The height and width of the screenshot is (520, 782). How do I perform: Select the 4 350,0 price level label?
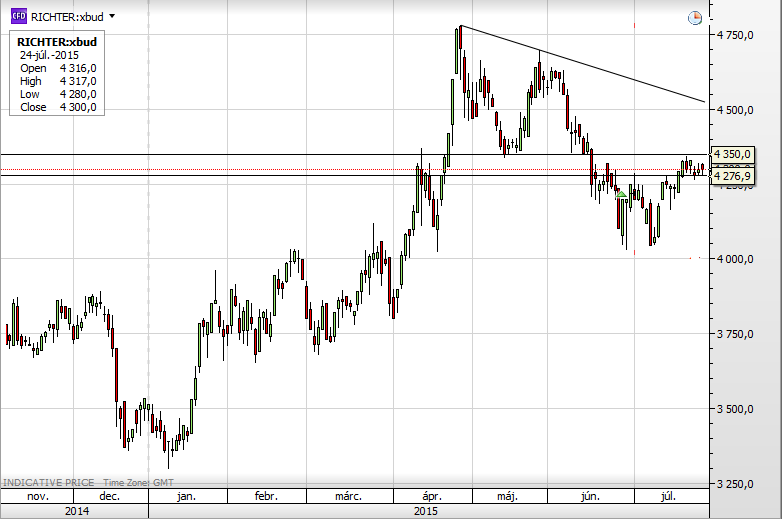[x=732, y=155]
